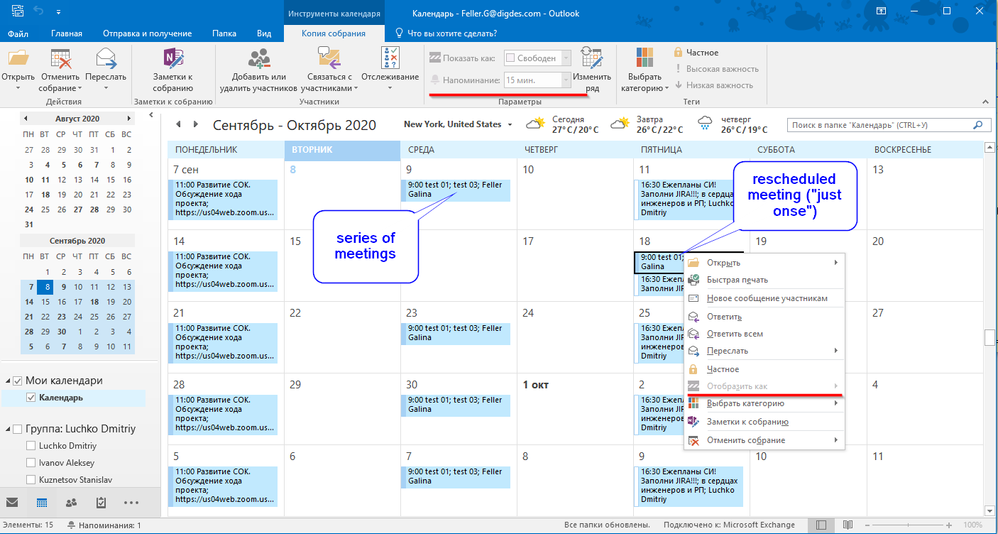Show more navigation options ellipsis

coord(131,502)
